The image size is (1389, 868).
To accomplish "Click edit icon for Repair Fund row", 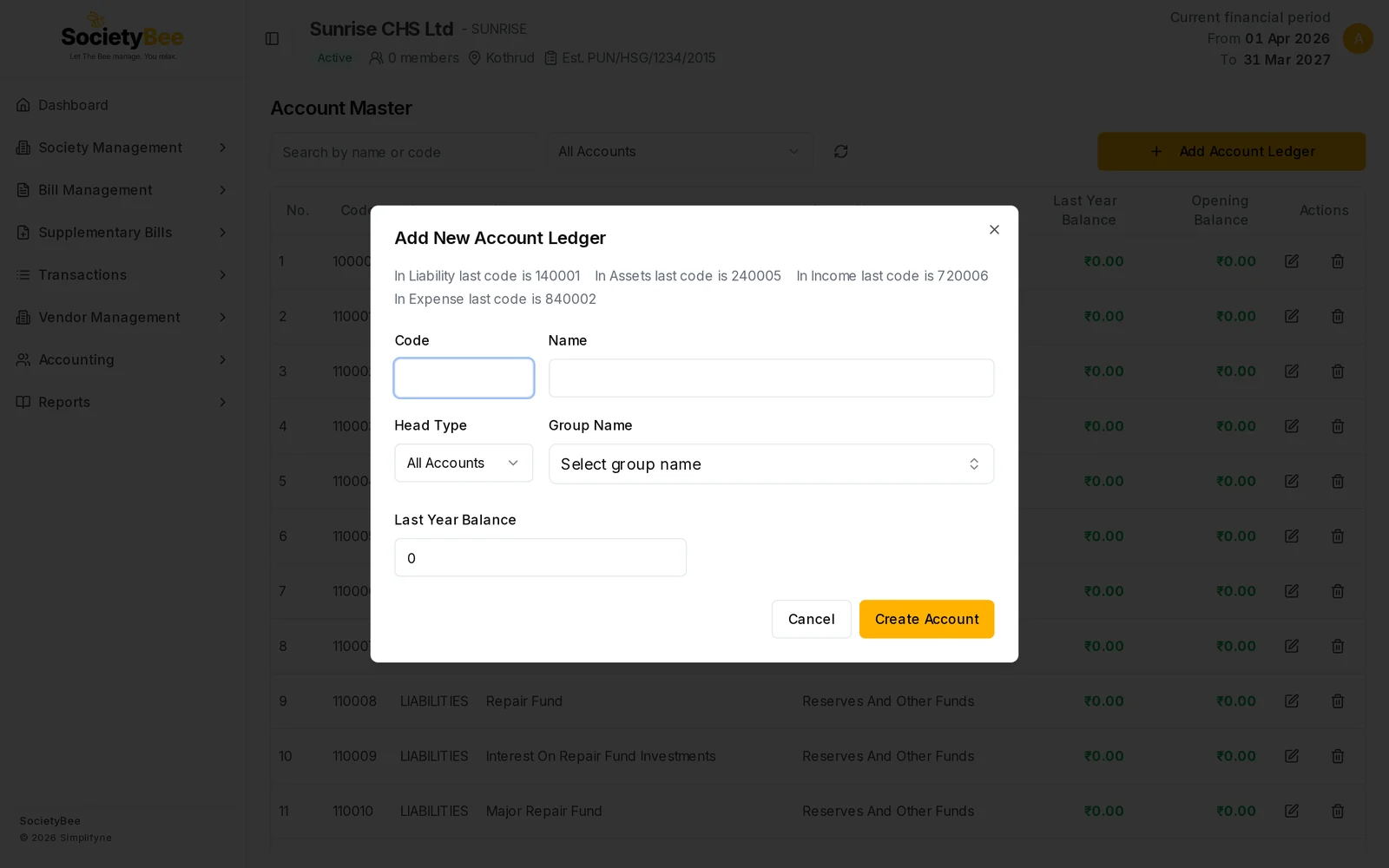I will [1292, 701].
